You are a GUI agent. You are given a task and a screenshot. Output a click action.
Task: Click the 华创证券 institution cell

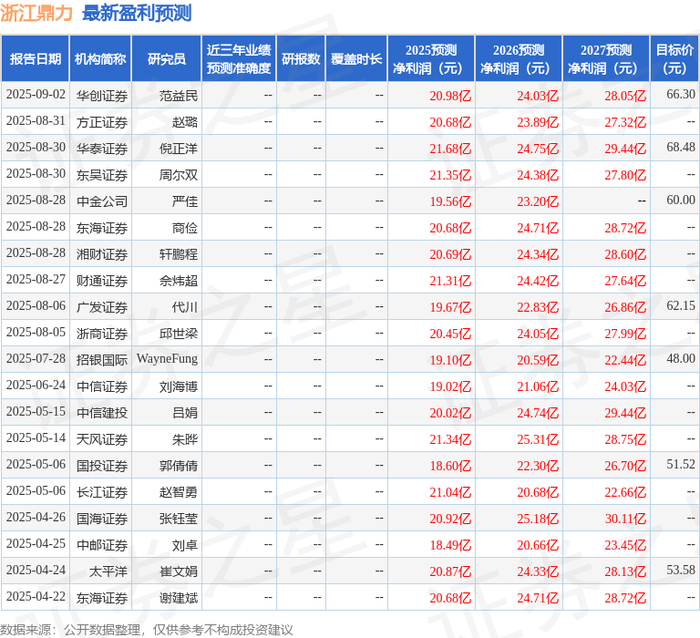[102, 96]
